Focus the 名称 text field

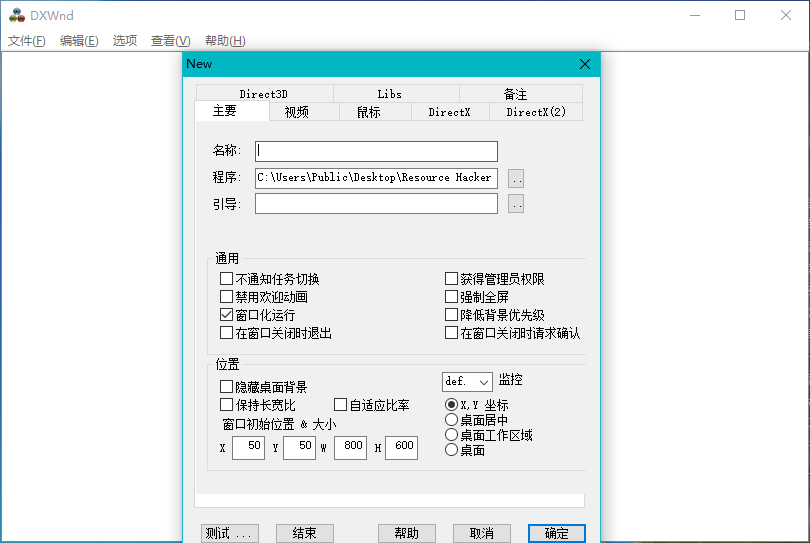pyautogui.click(x=377, y=151)
